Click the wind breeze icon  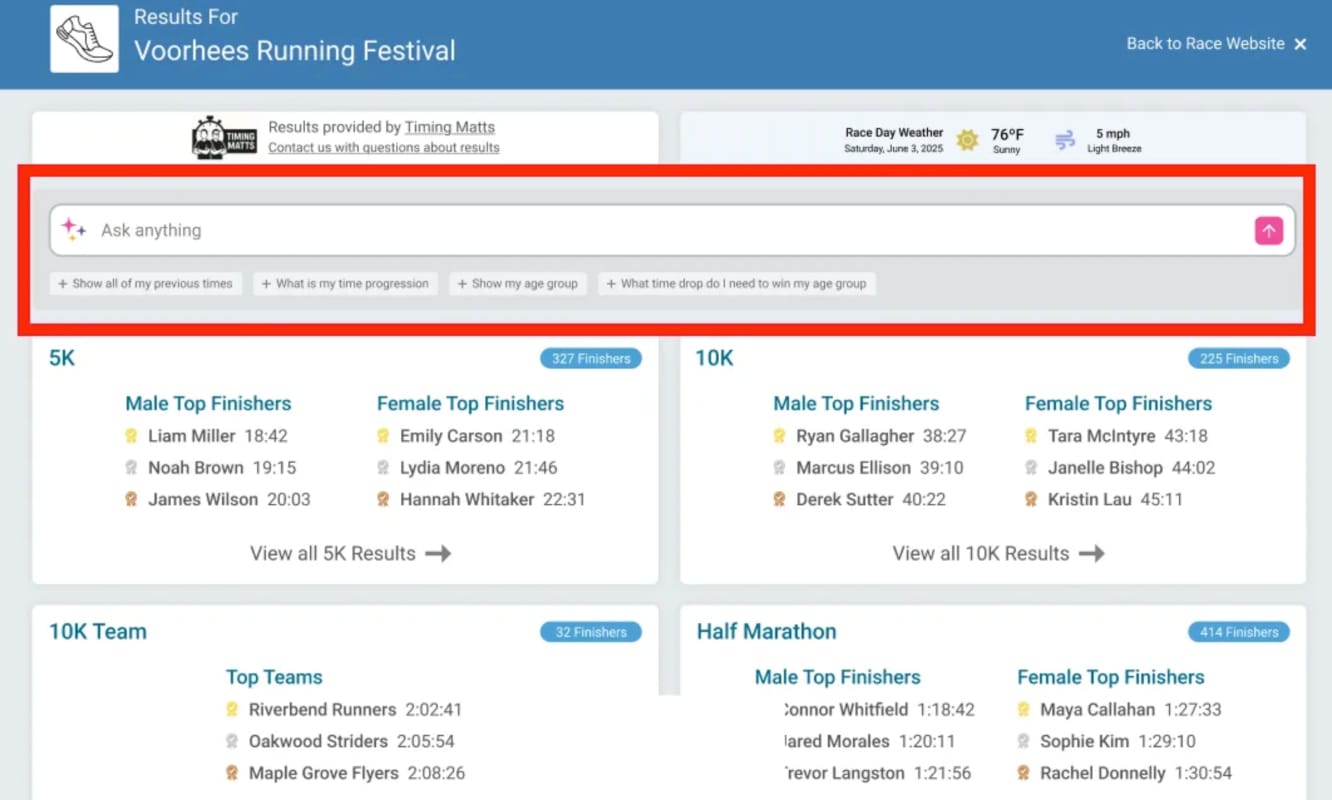[x=1065, y=140]
